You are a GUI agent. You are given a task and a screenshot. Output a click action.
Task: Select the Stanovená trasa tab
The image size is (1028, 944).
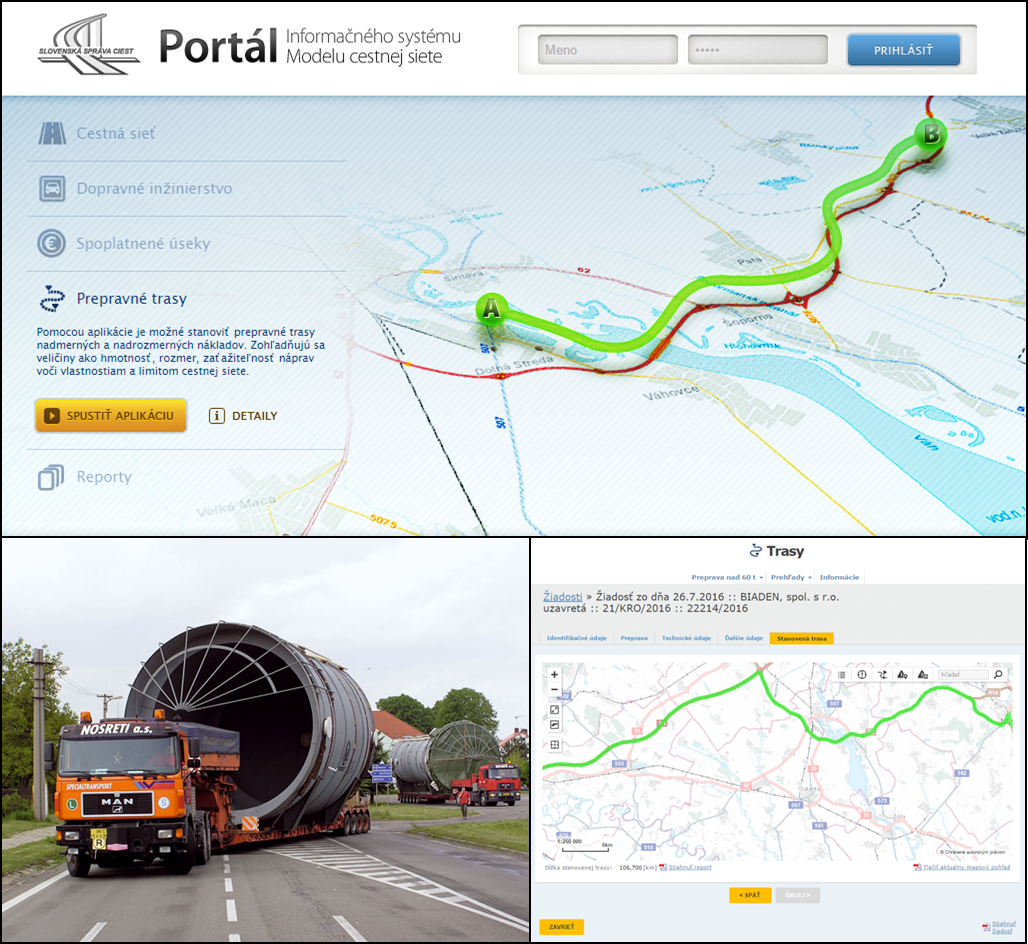pyautogui.click(x=802, y=638)
